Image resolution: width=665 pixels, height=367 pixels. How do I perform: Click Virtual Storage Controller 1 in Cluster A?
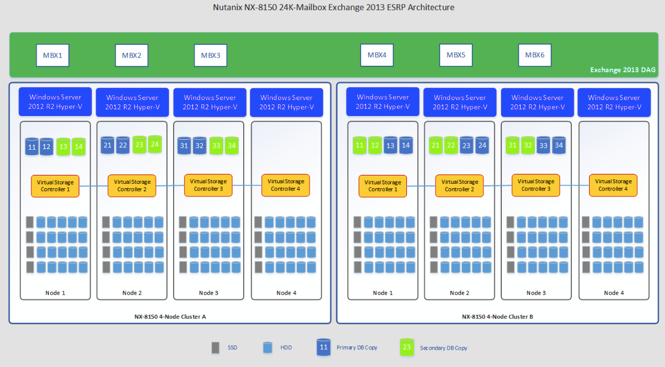(55, 186)
